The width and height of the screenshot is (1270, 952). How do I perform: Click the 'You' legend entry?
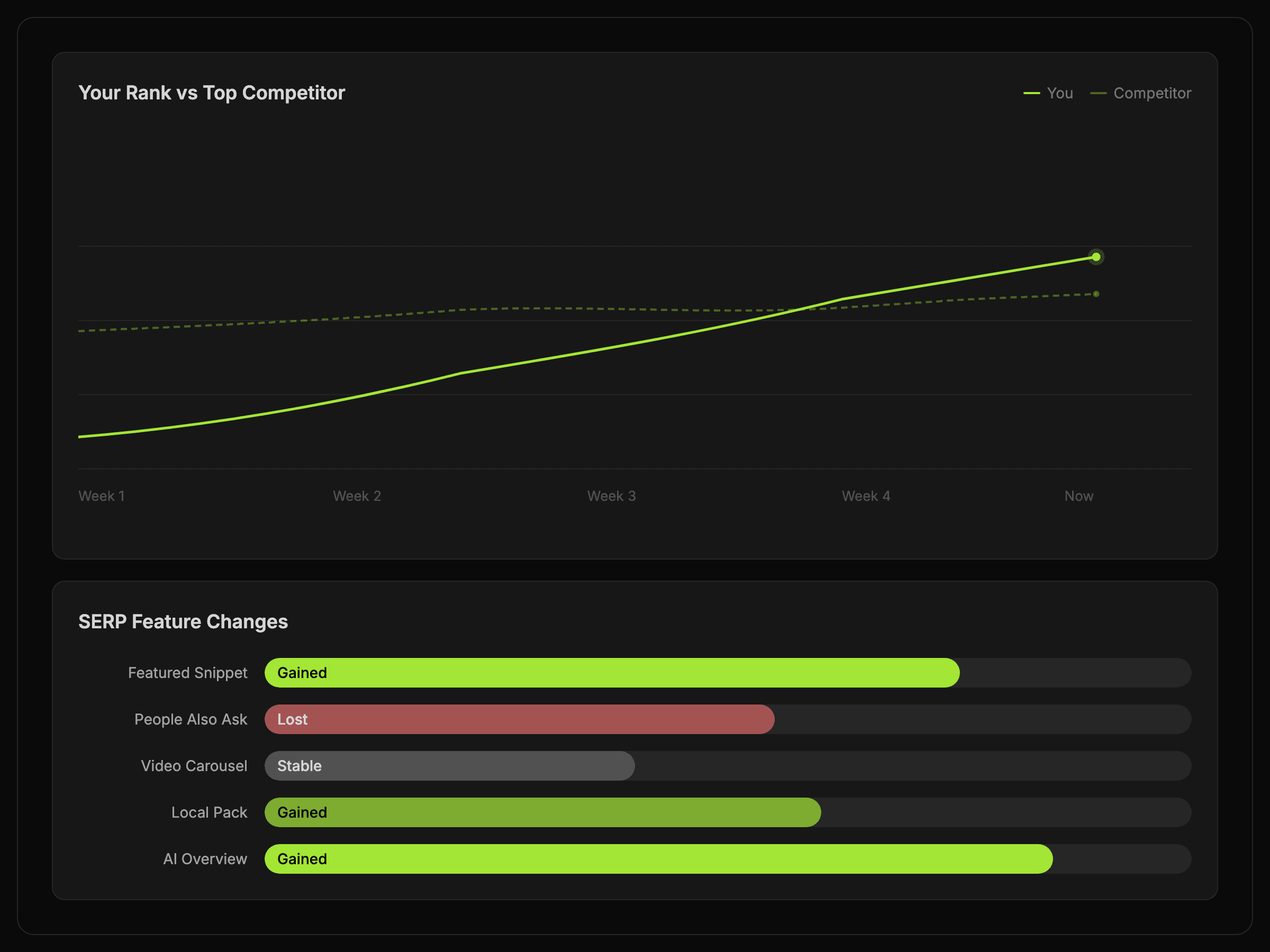[x=1048, y=93]
